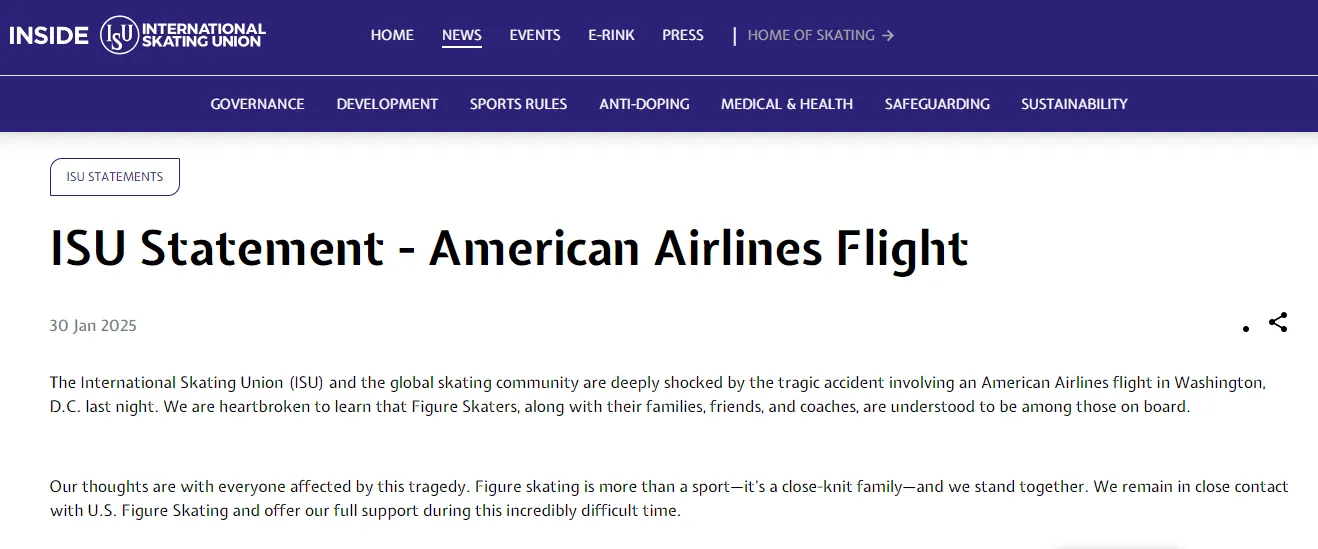Click the share icon beside the date
This screenshot has width=1318, height=549.
coord(1278,323)
